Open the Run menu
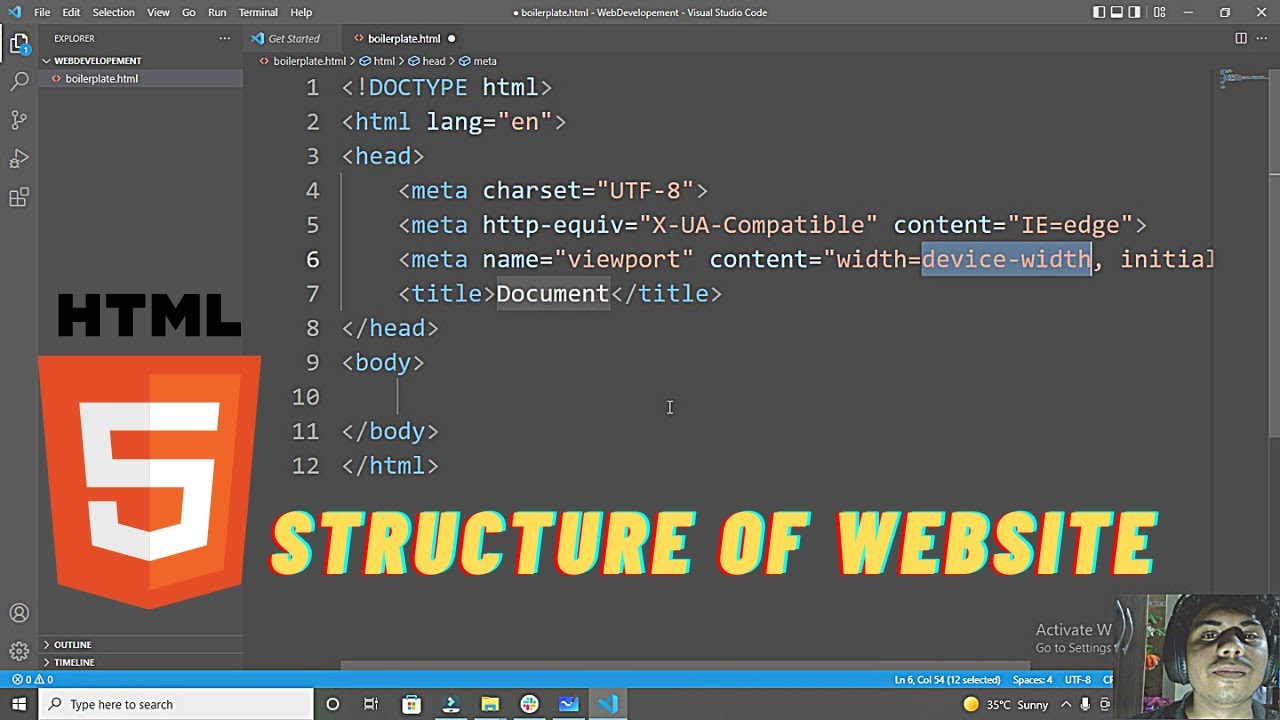1280x720 pixels. click(x=217, y=12)
